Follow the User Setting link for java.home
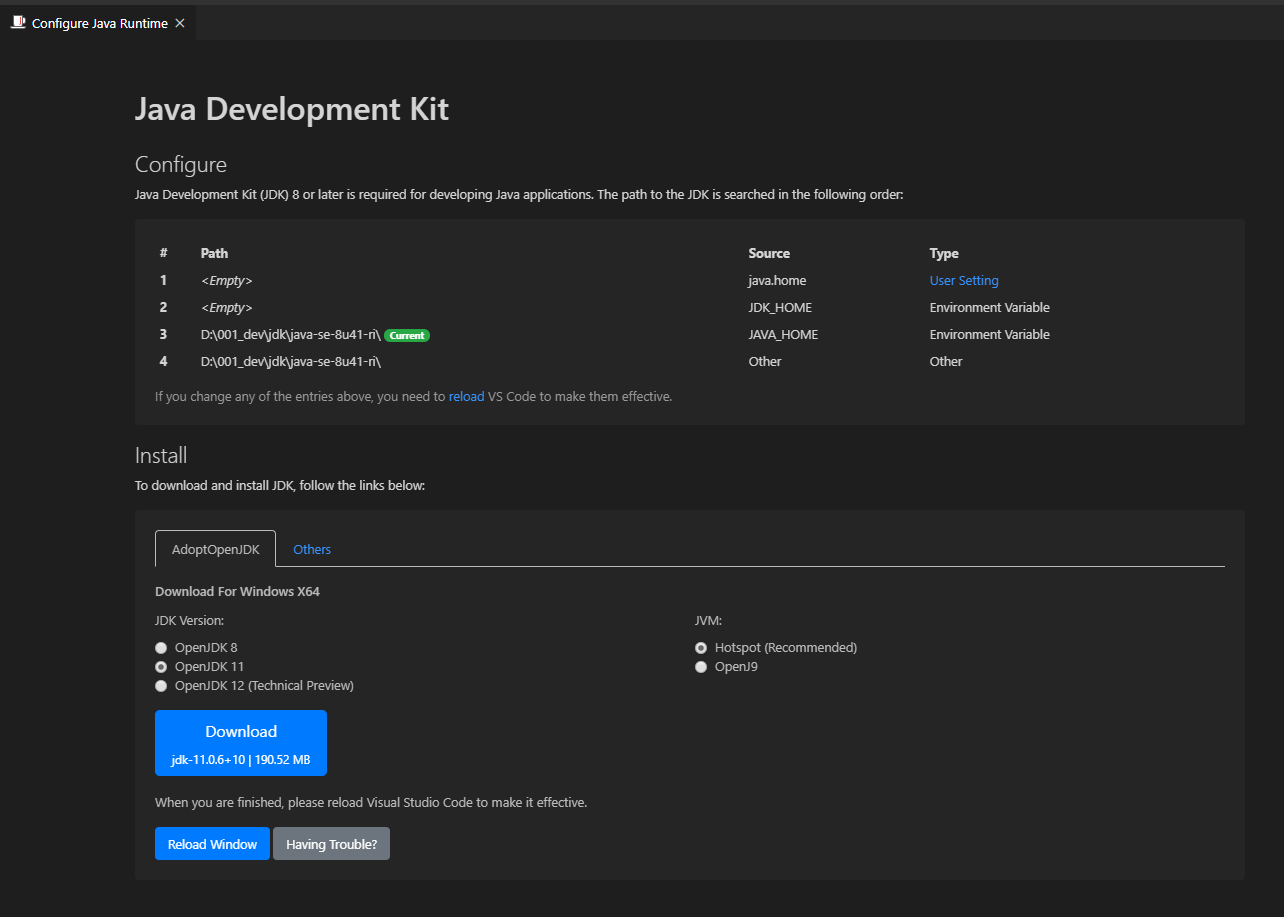The image size is (1284, 917). [x=964, y=281]
